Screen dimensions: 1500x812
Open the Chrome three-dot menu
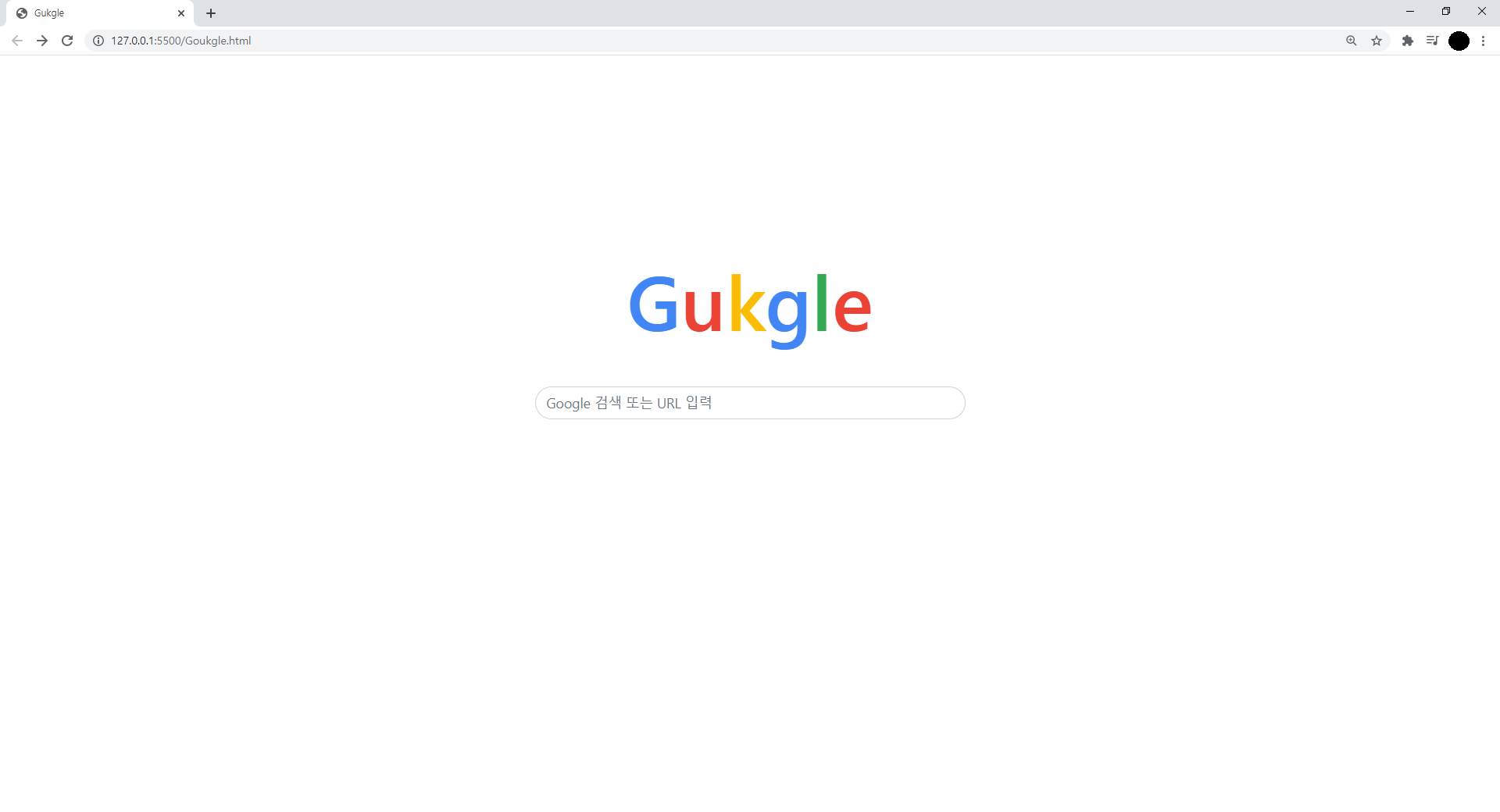(1484, 41)
